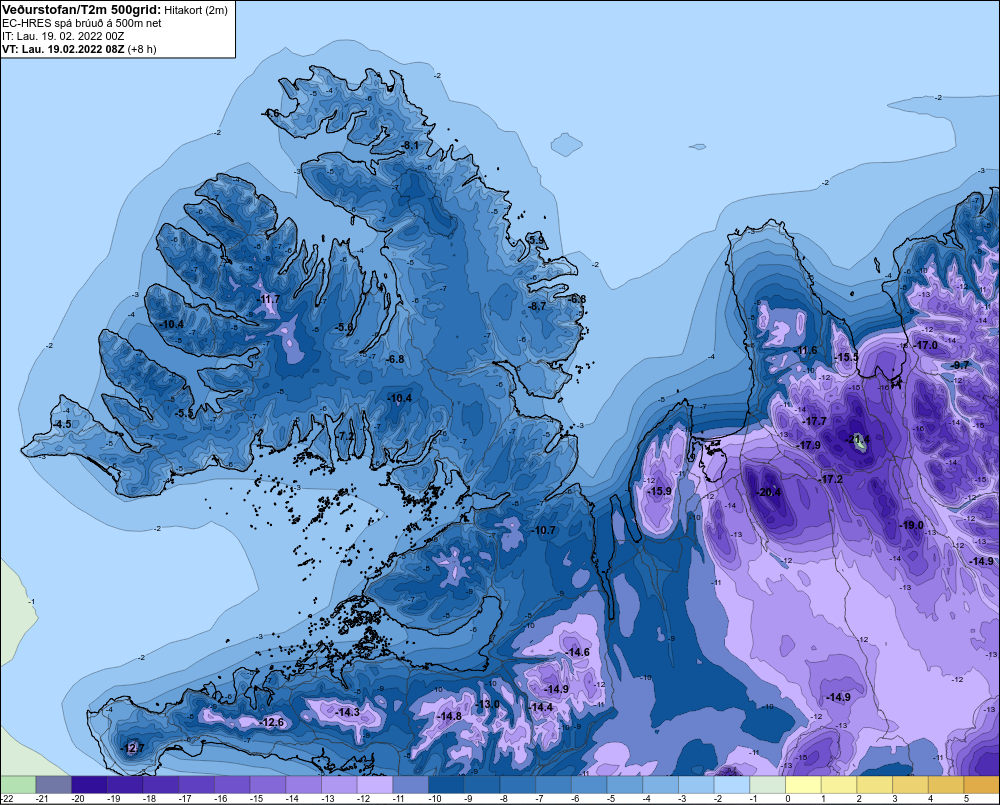1000x805 pixels.
Task: Click the temperature label -20.4
Action: [768, 492]
